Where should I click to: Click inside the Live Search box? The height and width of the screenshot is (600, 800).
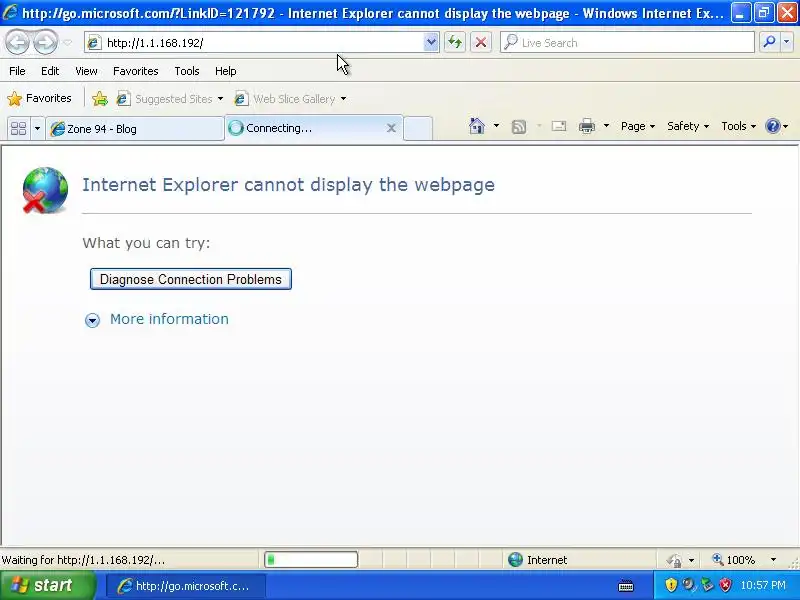pos(627,43)
